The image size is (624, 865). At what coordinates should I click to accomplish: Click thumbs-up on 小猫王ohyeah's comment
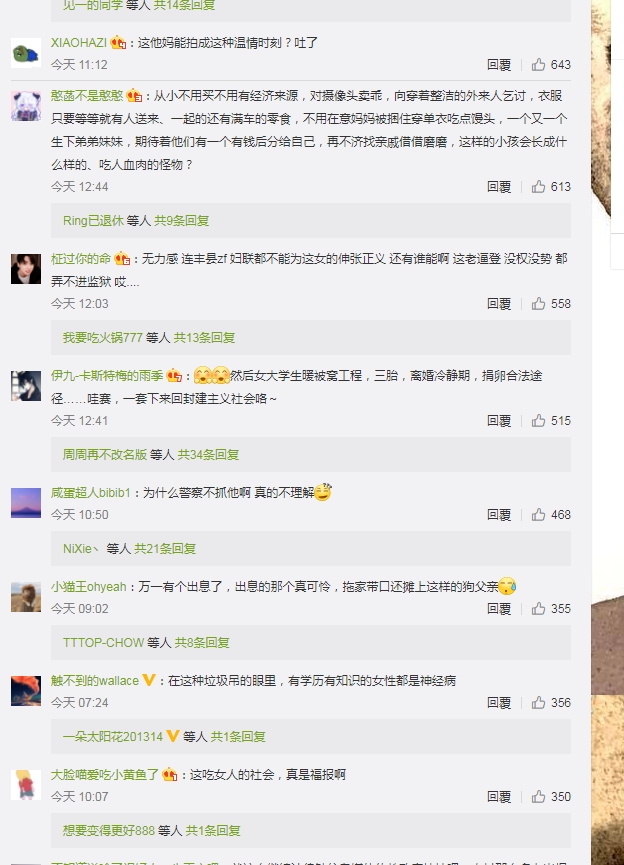tap(538, 608)
